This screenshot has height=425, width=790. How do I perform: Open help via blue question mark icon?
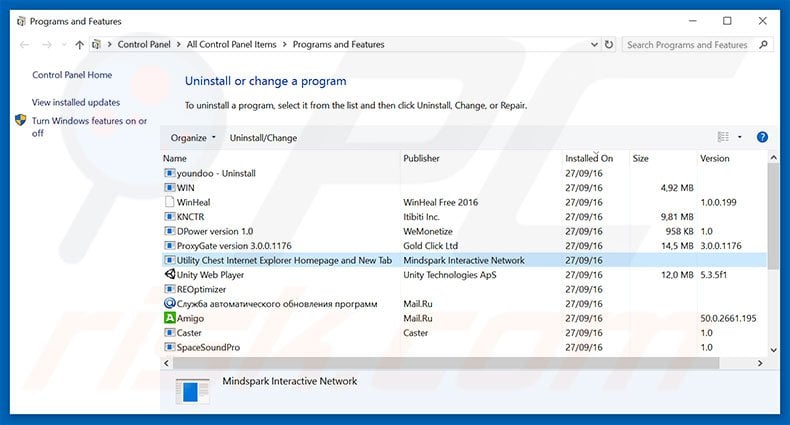tap(762, 137)
